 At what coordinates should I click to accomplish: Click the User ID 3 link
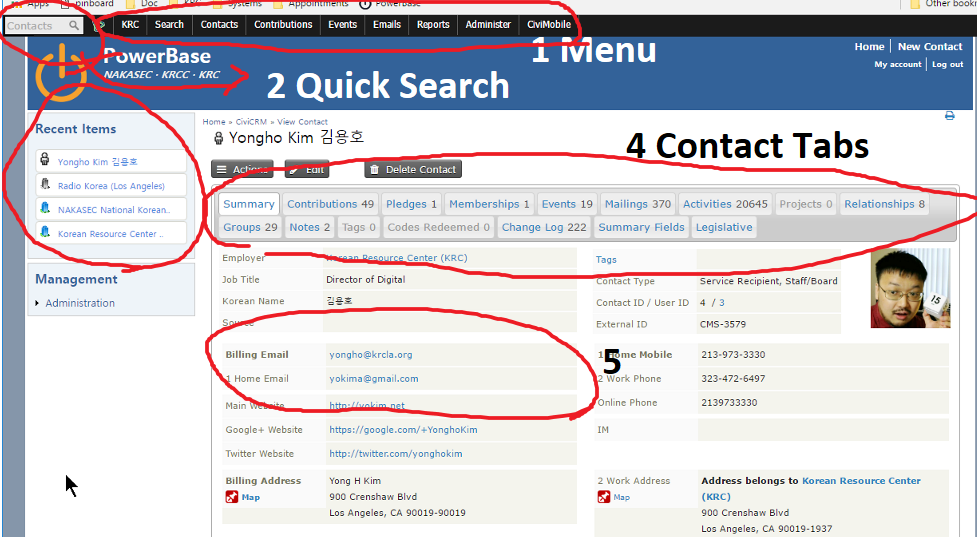tap(722, 303)
